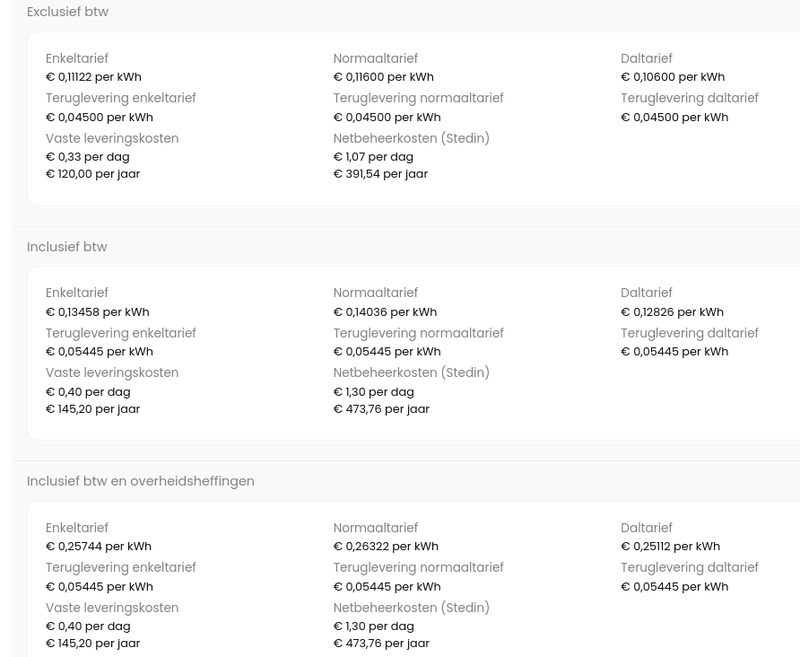Click the Normaaltarief price € 0,14036 per kWh
This screenshot has width=800, height=657.
(x=385, y=312)
